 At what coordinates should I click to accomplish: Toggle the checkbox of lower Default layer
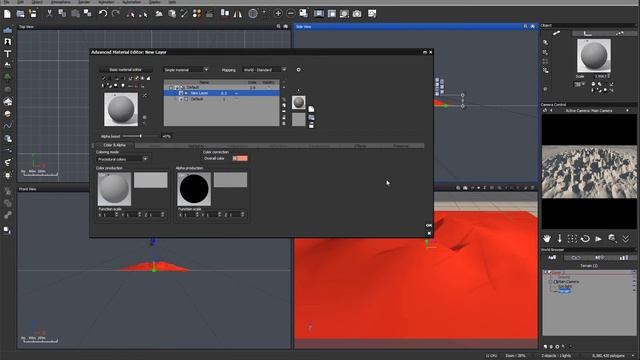pyautogui.click(x=186, y=99)
